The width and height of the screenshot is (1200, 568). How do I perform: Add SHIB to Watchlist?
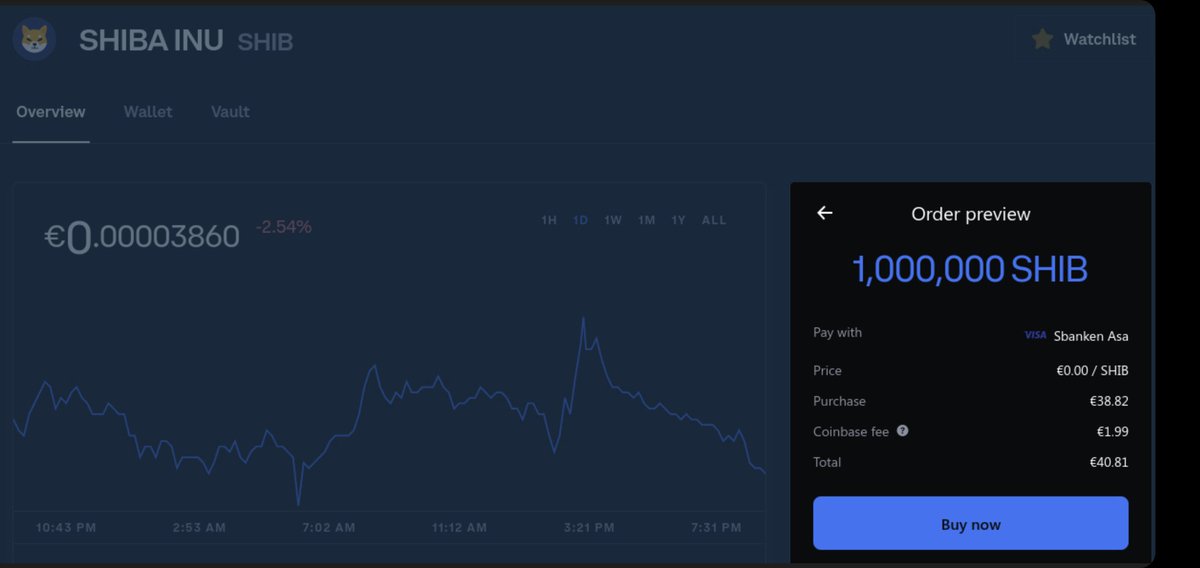point(1084,40)
